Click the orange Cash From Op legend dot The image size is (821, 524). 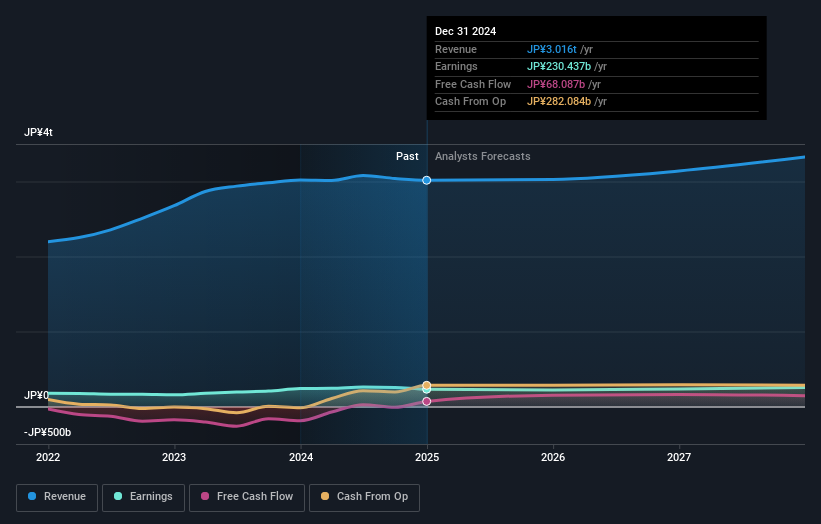(325, 496)
